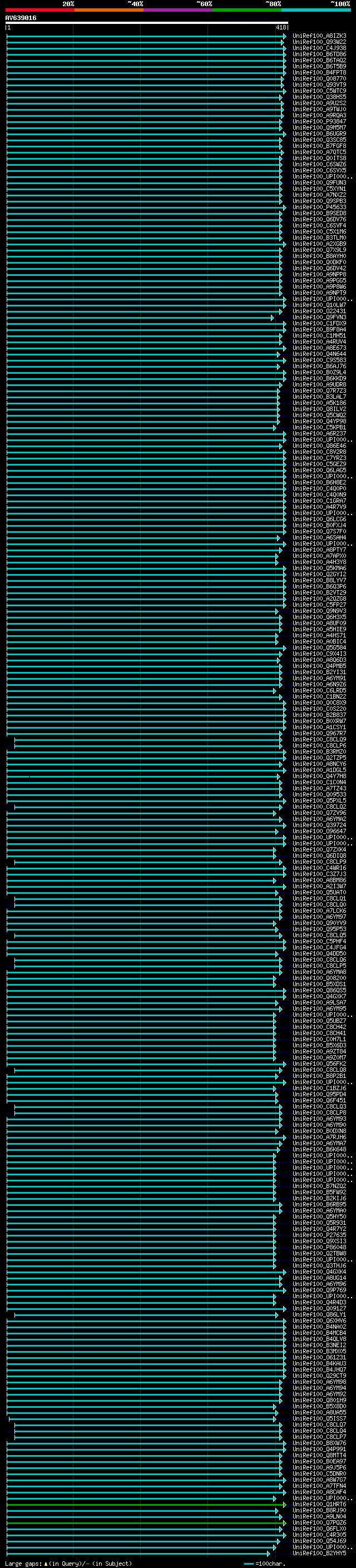Select the UniRef100_C4WRI6 label
356x1568 pixels.
[x=319, y=868]
